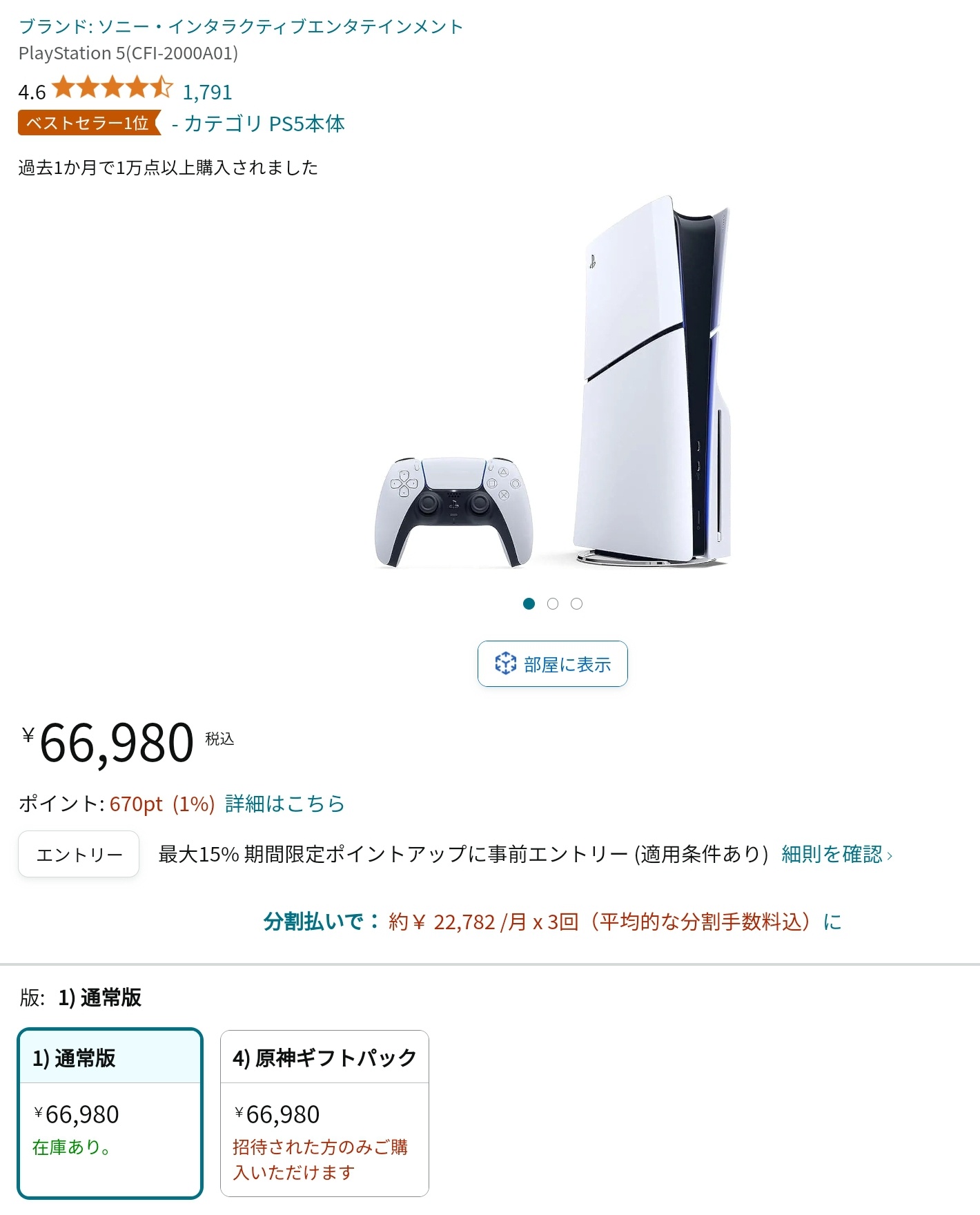Click the 部屋に表示 button
980x1215 pixels.
[x=553, y=664]
